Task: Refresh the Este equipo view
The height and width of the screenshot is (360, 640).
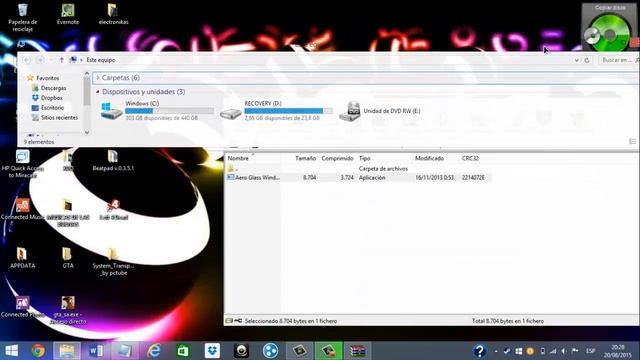Action: [587, 60]
